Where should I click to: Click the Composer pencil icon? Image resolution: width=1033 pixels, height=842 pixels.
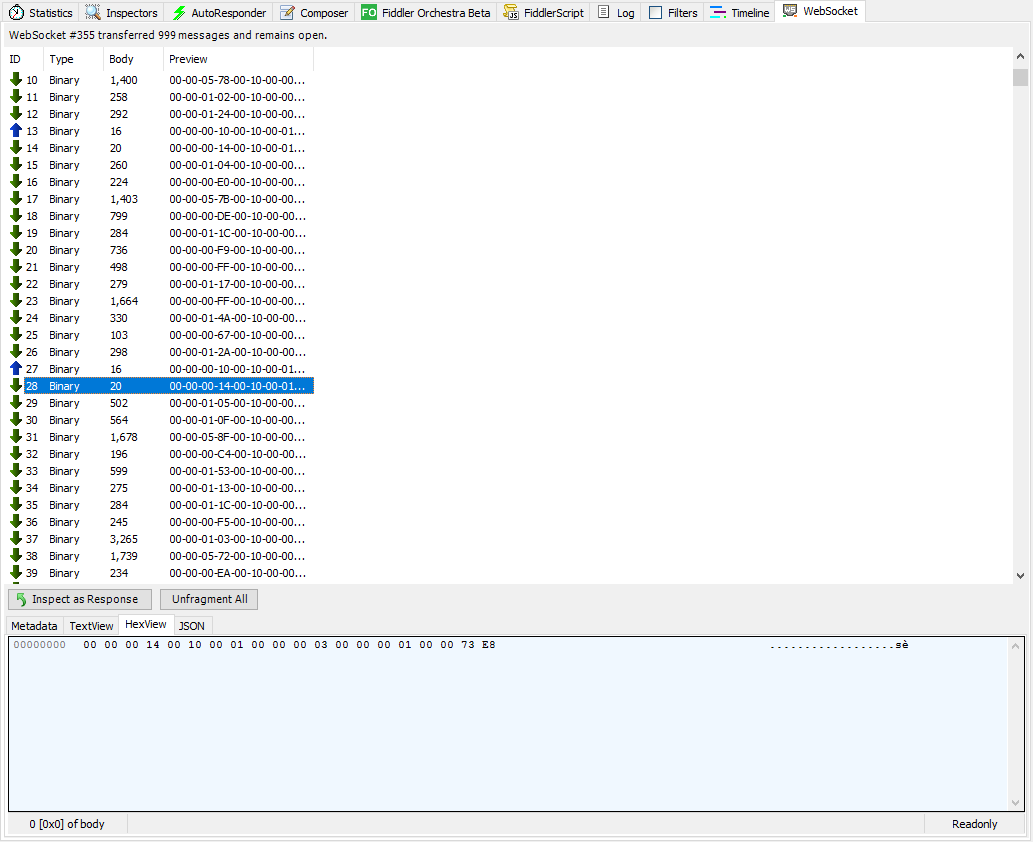(287, 13)
